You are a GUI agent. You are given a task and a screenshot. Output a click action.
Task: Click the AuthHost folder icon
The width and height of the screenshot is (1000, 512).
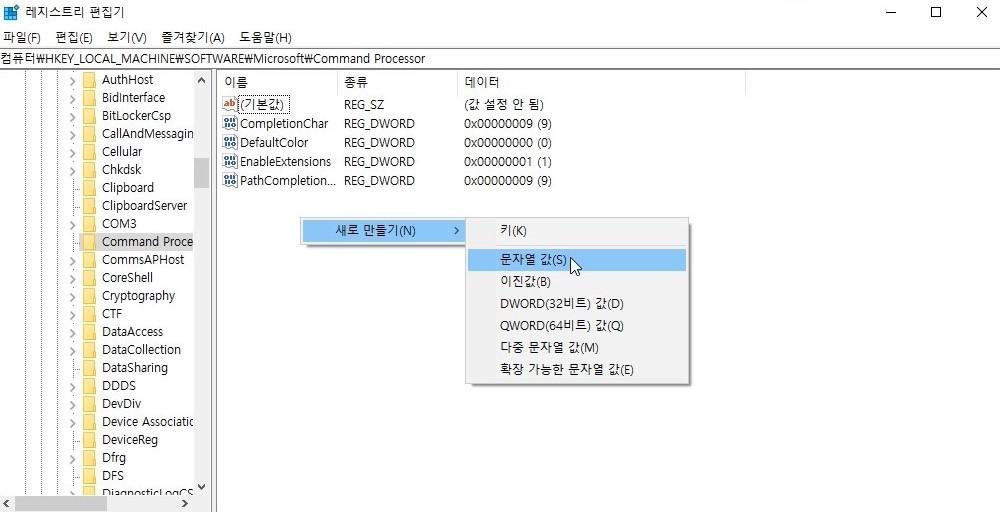pyautogui.click(x=89, y=80)
